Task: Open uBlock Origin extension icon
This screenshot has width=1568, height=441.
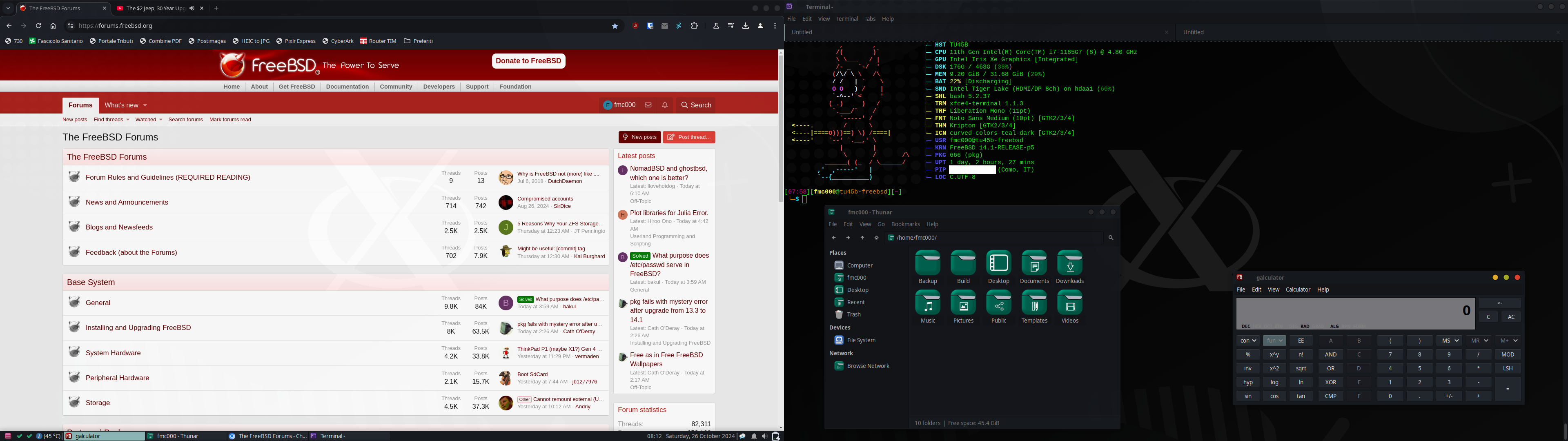Action: [x=635, y=26]
